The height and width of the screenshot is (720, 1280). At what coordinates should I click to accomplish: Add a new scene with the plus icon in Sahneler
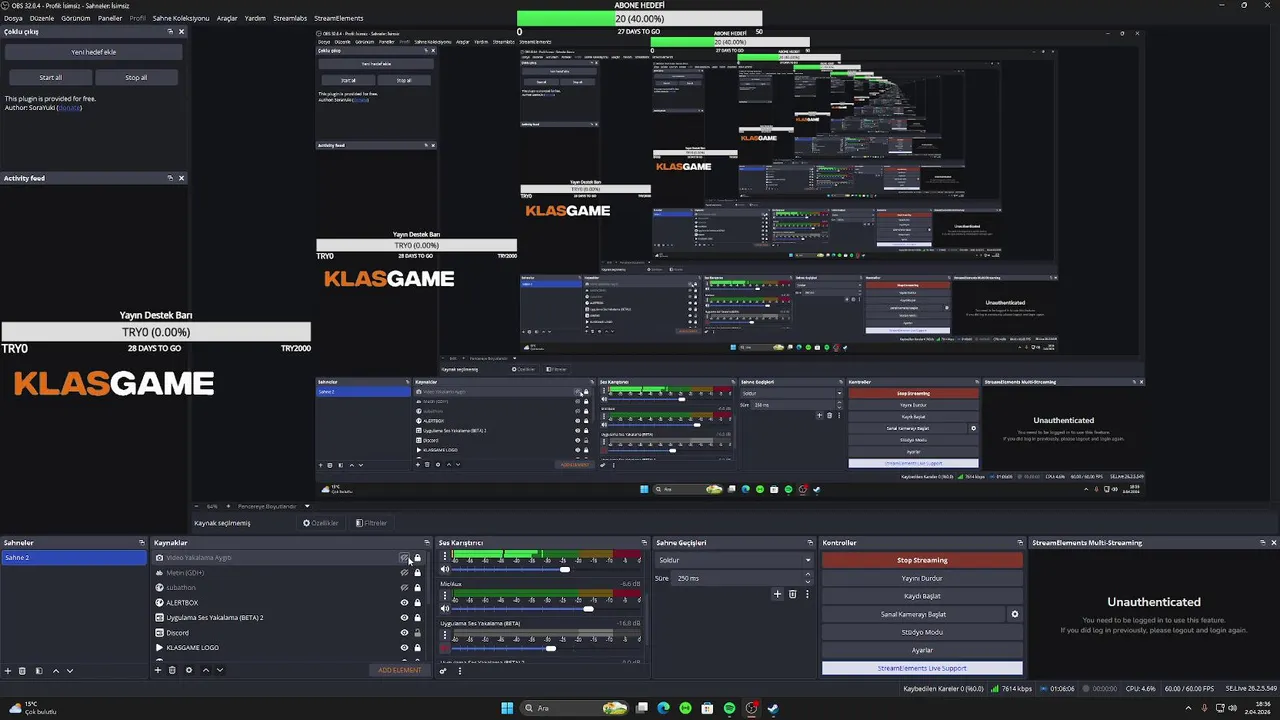tap(8, 670)
